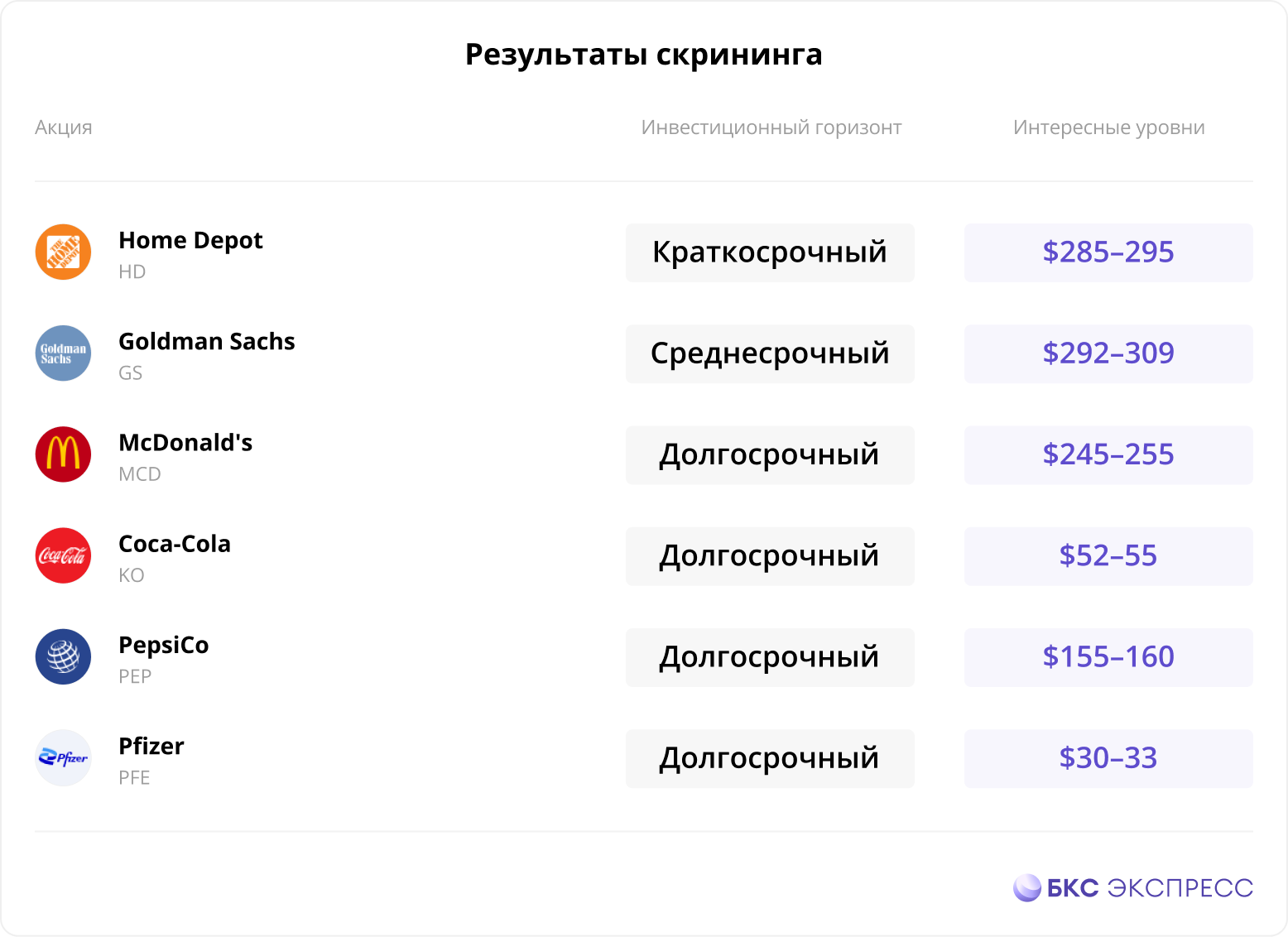Select Pfizer $30–33 level badge
The width and height of the screenshot is (1288, 937).
click(x=1108, y=758)
